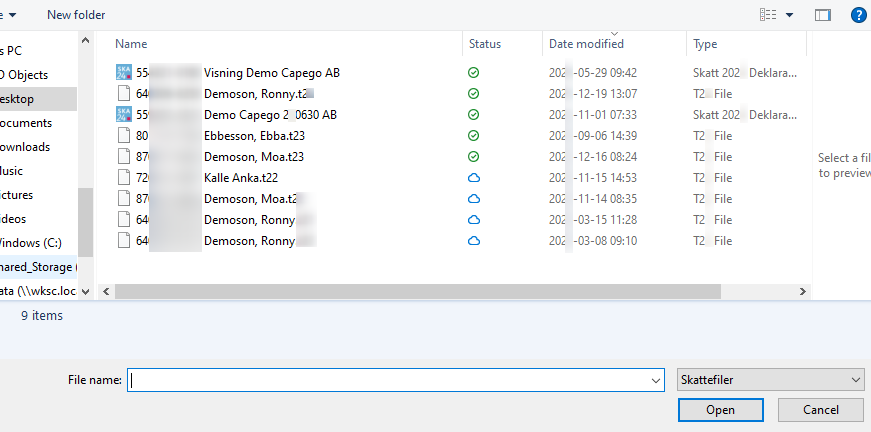871x432 pixels.
Task: Click the cloud status icon for Demoson, Moa dated 11-14
Action: pos(474,199)
